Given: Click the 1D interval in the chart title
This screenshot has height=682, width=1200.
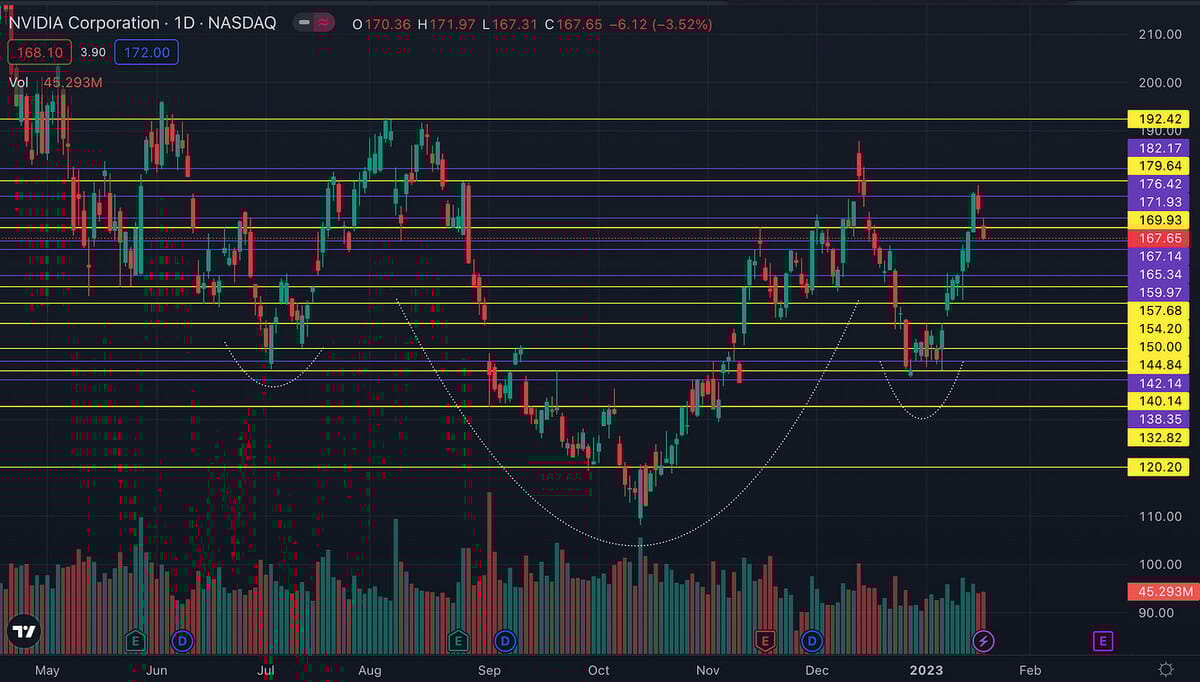Looking at the screenshot, I should (182, 23).
